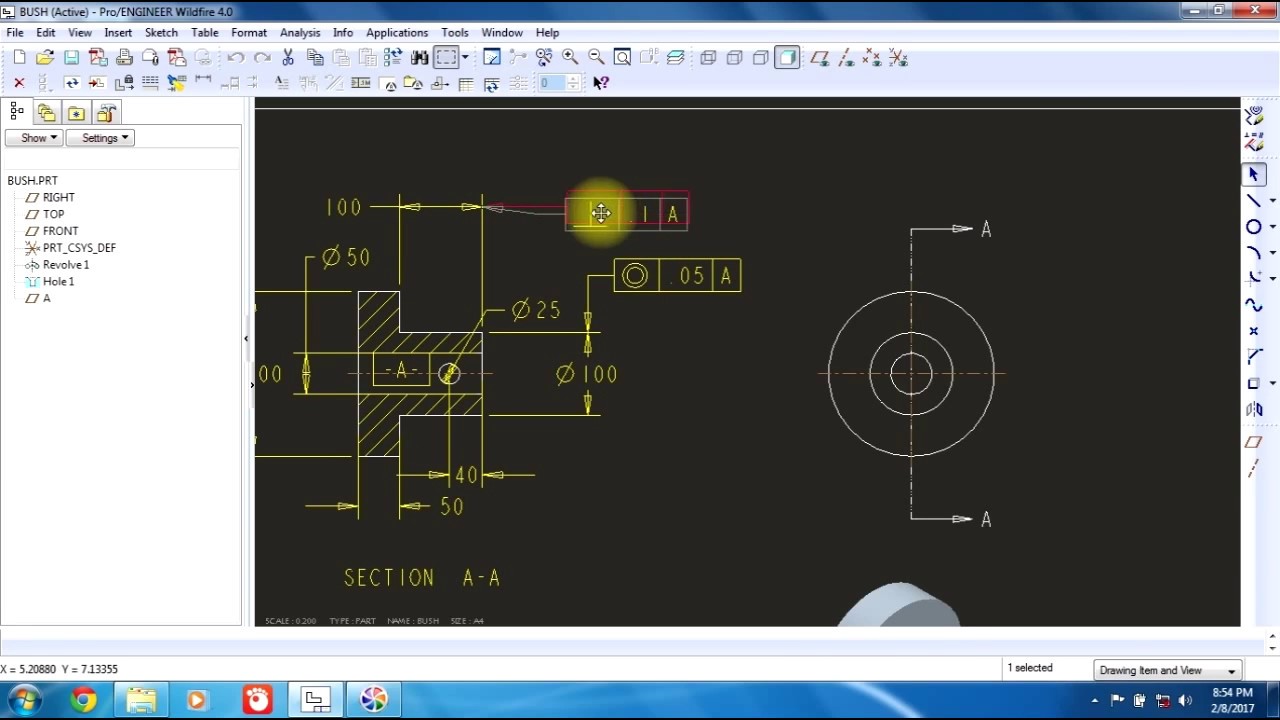Expand the selection box tool dropdown arrow
Screen dimensions: 1280x720
click(x=465, y=58)
